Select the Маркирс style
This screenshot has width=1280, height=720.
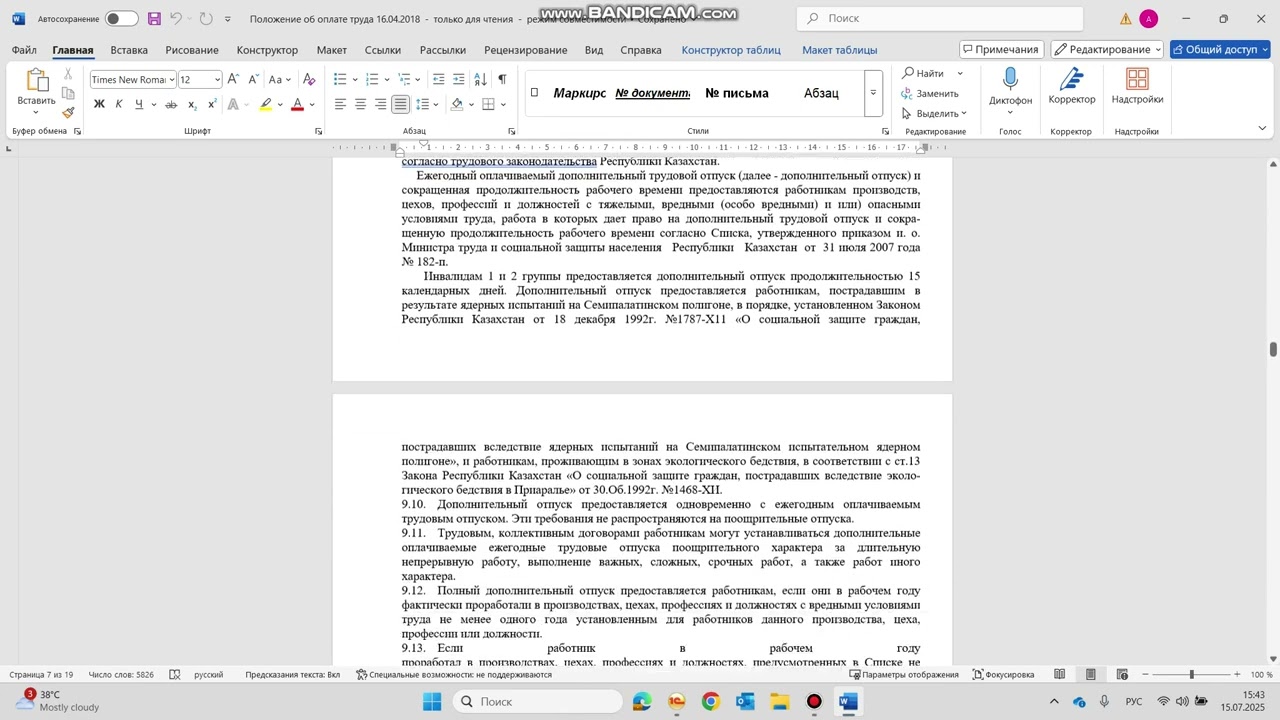pos(579,93)
